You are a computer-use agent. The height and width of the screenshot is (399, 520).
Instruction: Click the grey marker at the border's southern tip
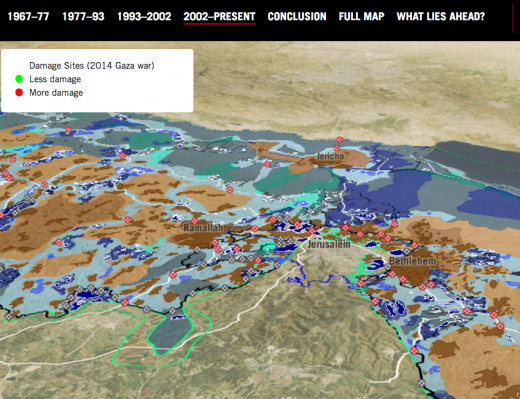(422, 383)
